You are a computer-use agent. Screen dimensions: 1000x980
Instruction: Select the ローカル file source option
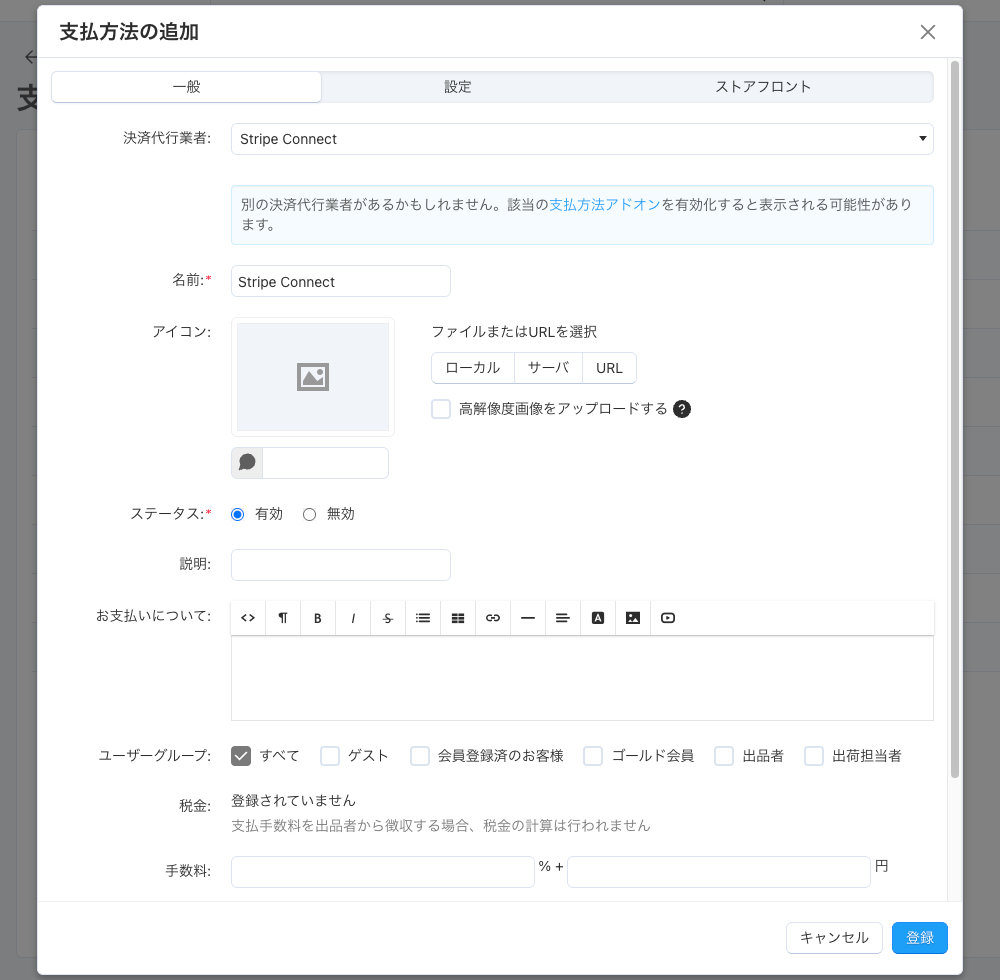point(472,368)
